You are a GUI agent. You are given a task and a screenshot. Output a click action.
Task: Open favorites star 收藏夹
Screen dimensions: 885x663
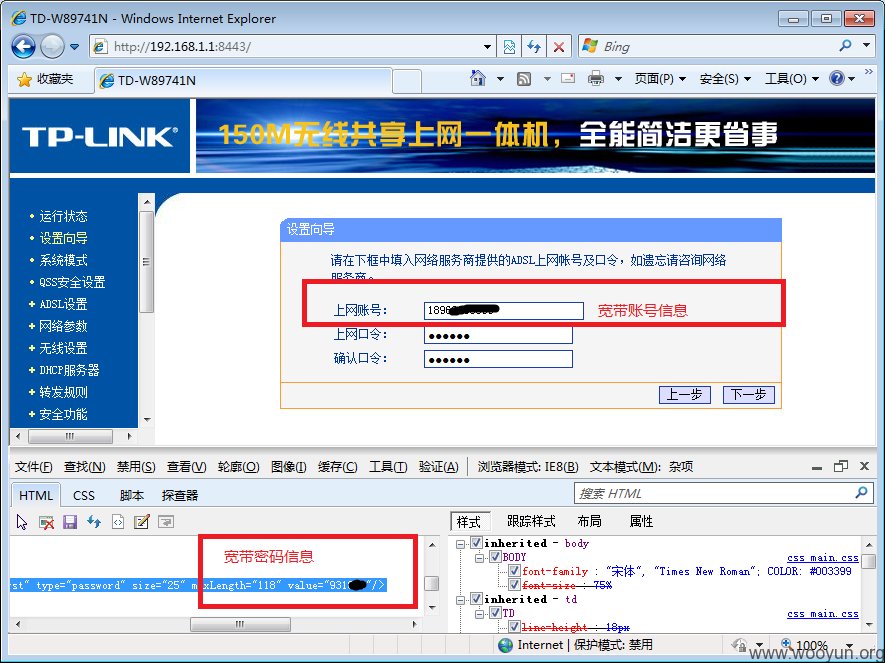coord(45,80)
